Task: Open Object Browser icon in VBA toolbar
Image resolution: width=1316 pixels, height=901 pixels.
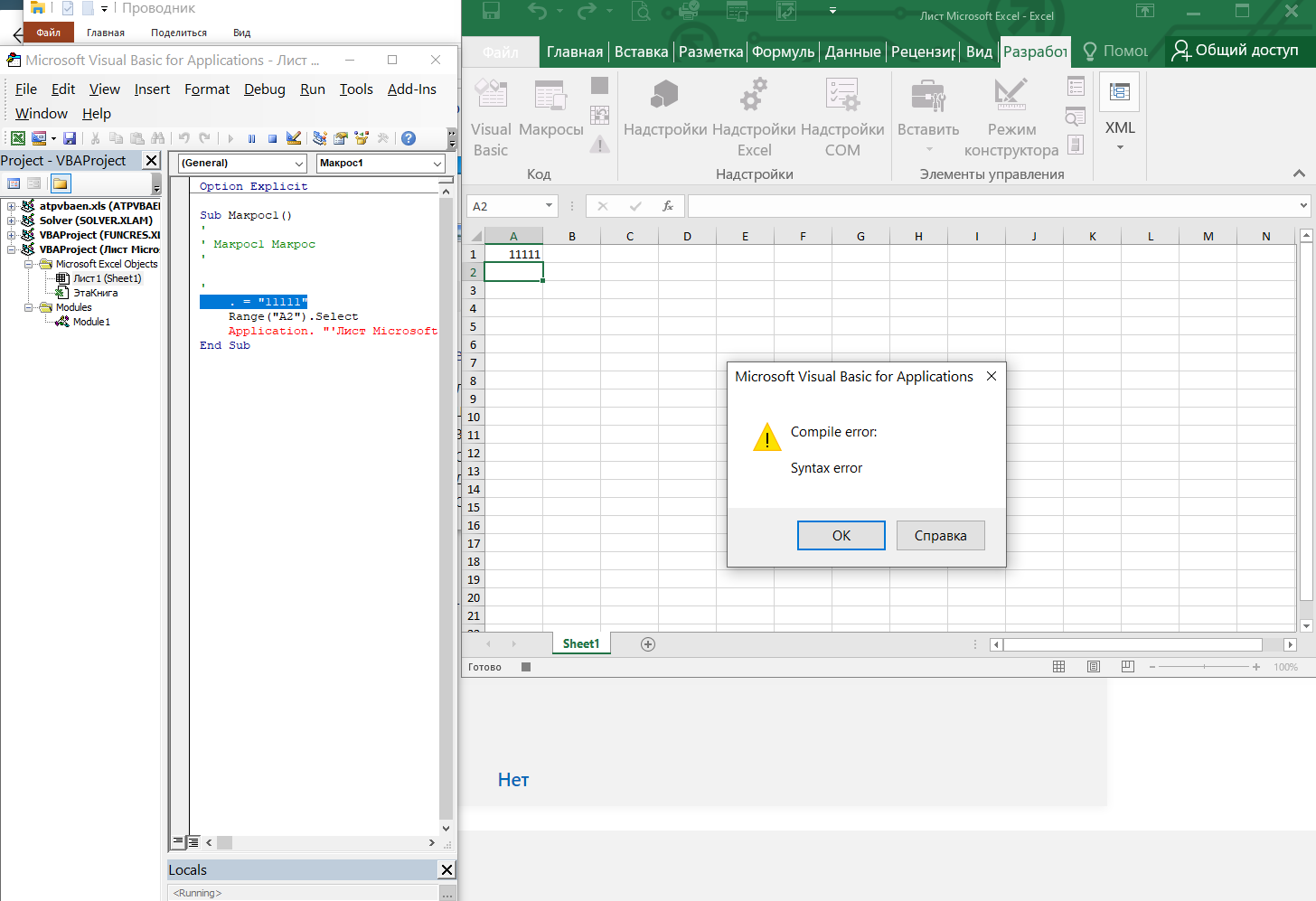Action: (x=362, y=138)
